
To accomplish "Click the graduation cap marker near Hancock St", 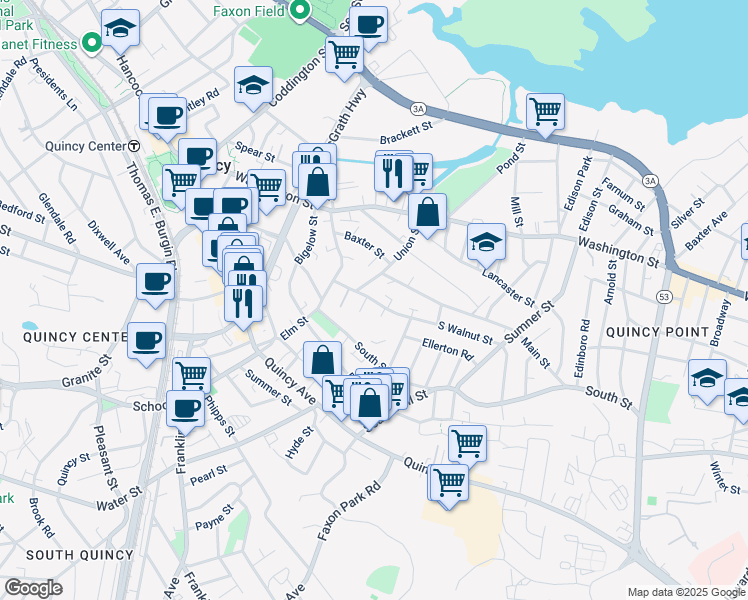I will coord(120,29).
